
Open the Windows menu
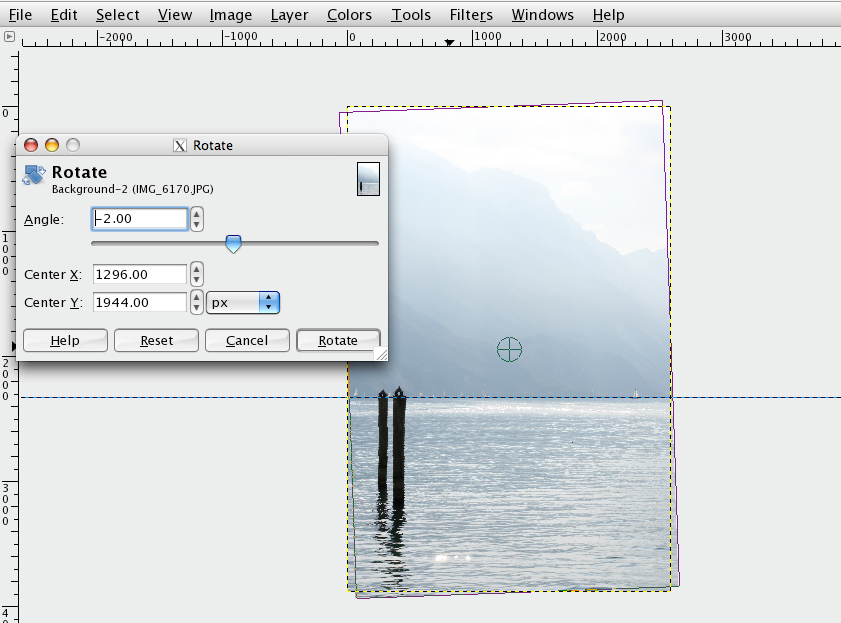(x=542, y=14)
